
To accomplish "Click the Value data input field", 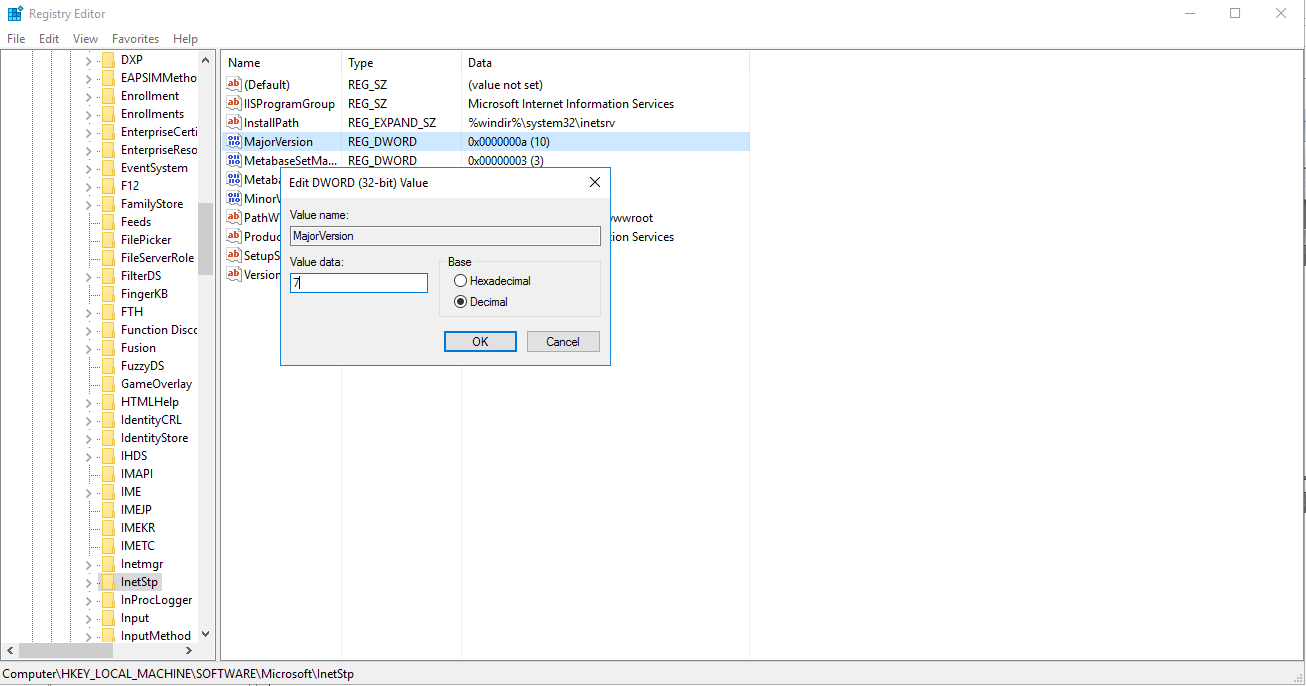I will (359, 284).
